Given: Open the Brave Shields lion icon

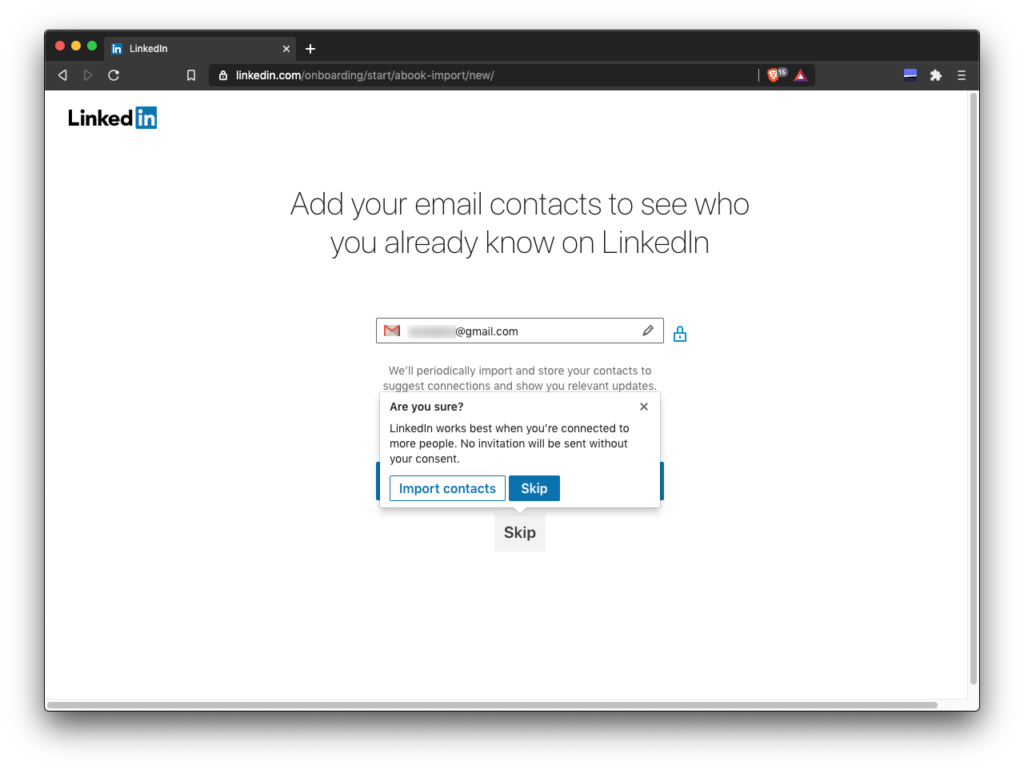Looking at the screenshot, I should click(x=774, y=75).
